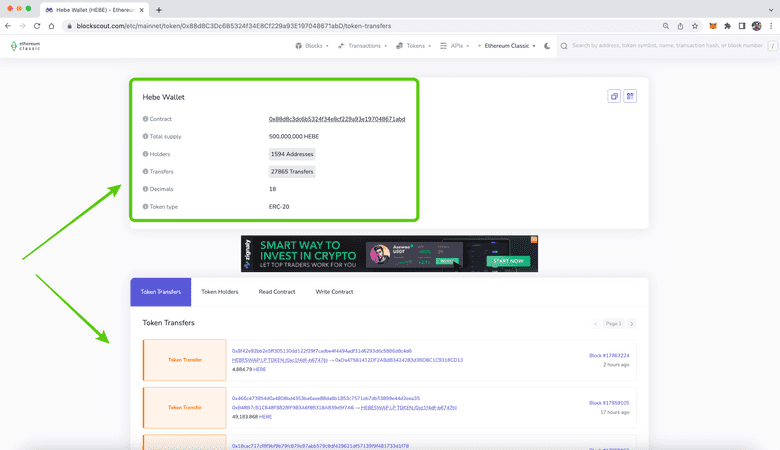Reload the page
Viewport: 780px width, 450px height.
click(x=38, y=25)
